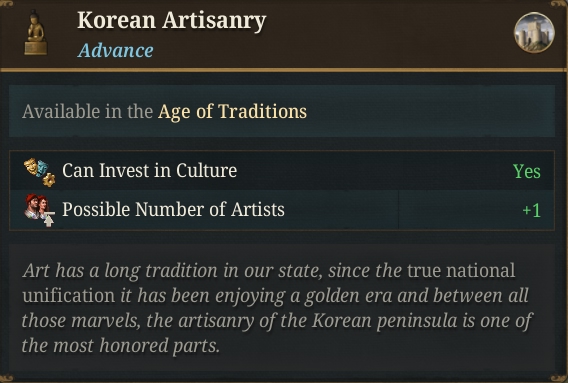This screenshot has width=568, height=383.
Task: Click the artists faces icon
Action: [39, 210]
